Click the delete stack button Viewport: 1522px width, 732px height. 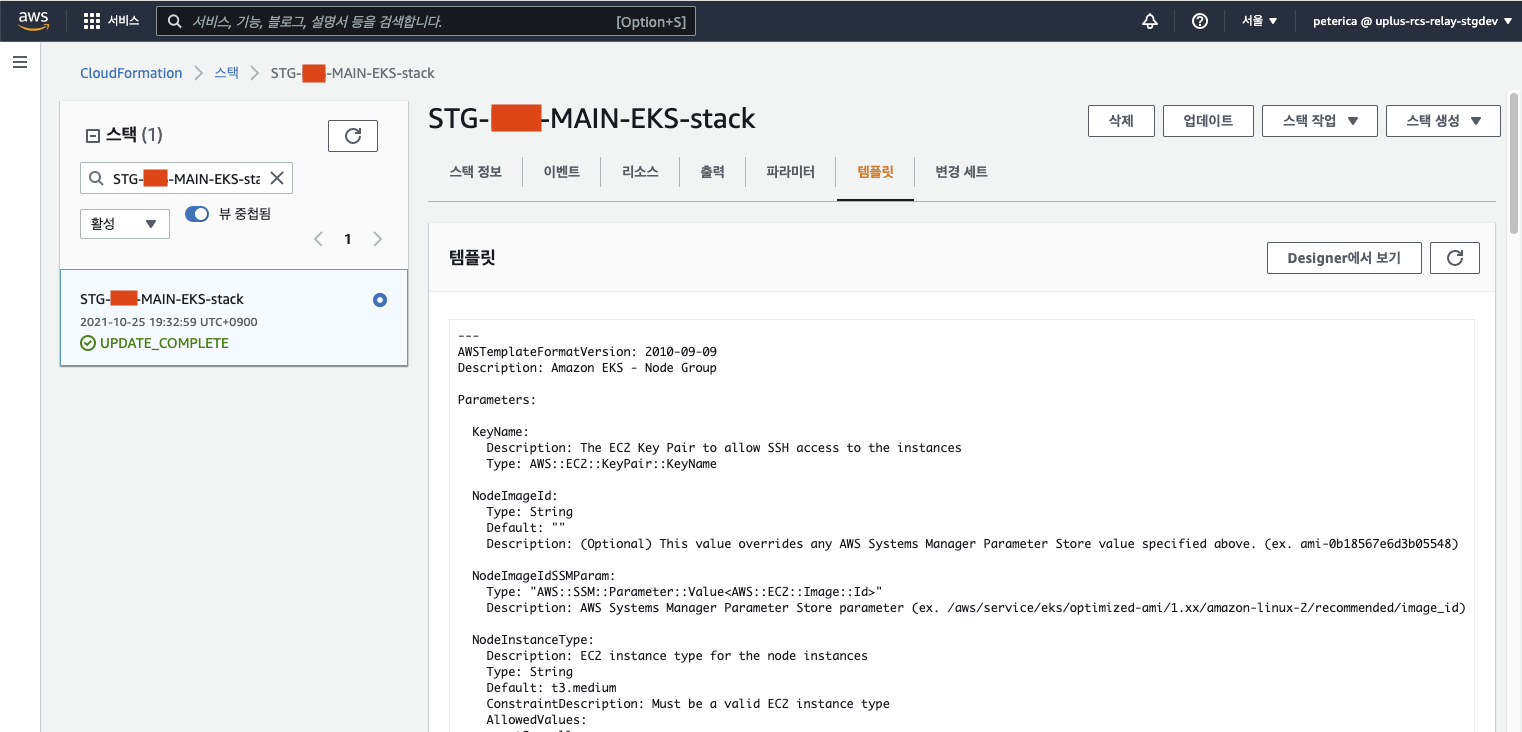(1121, 121)
